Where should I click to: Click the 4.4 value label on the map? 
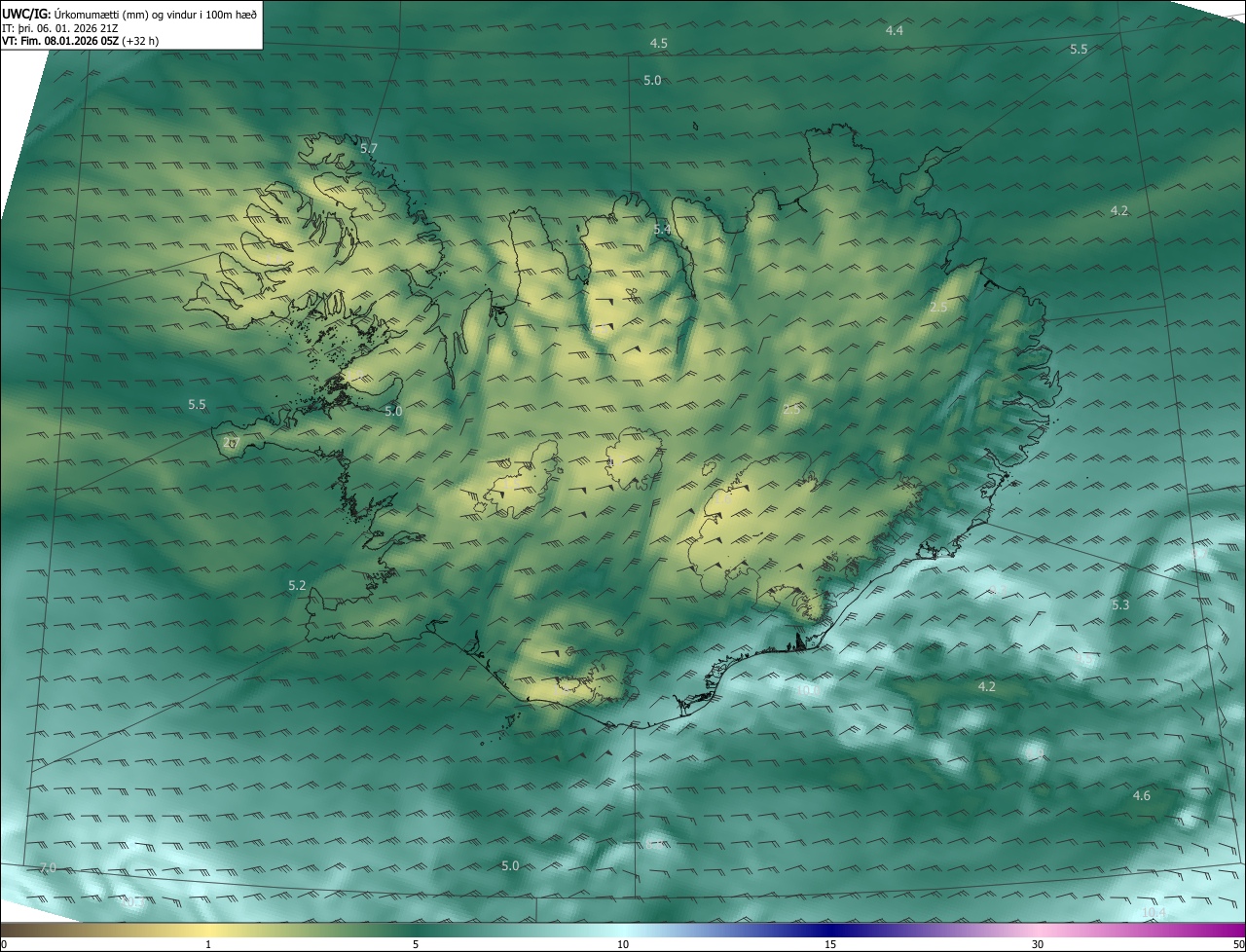coord(895,31)
